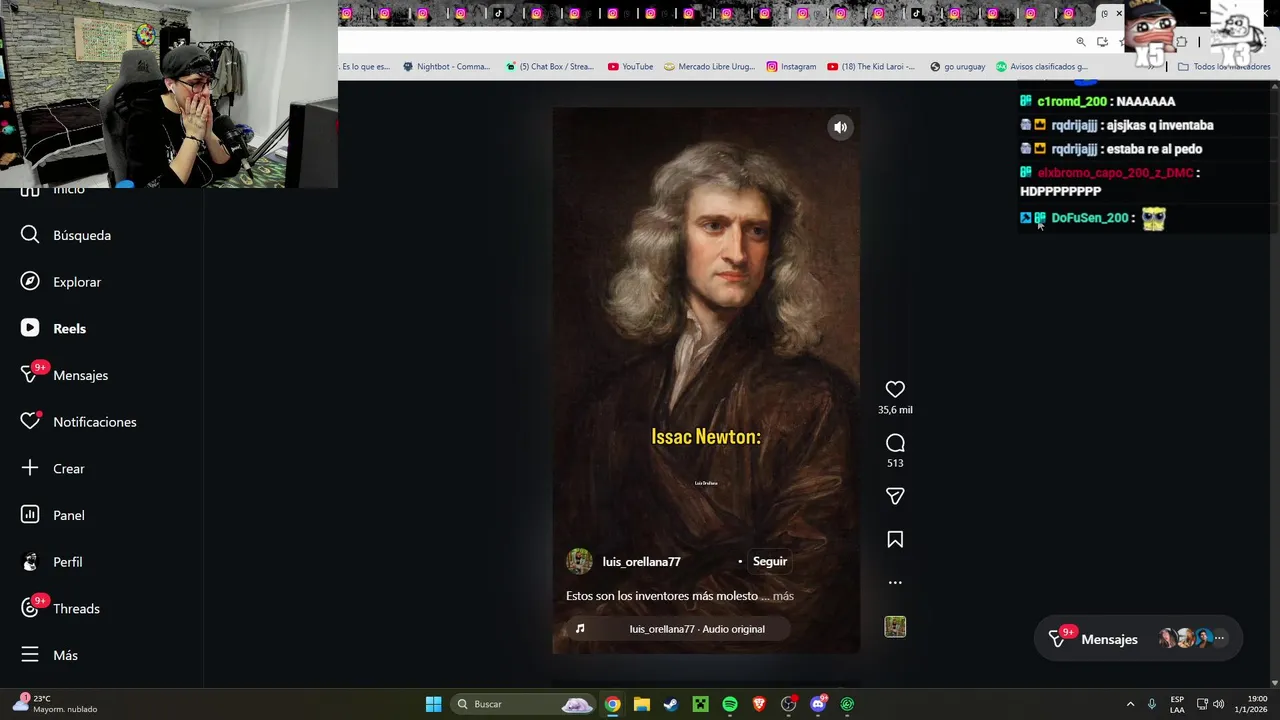Open the 'go uruguay' bookmark
Image resolution: width=1280 pixels, height=720 pixels.
(x=957, y=67)
